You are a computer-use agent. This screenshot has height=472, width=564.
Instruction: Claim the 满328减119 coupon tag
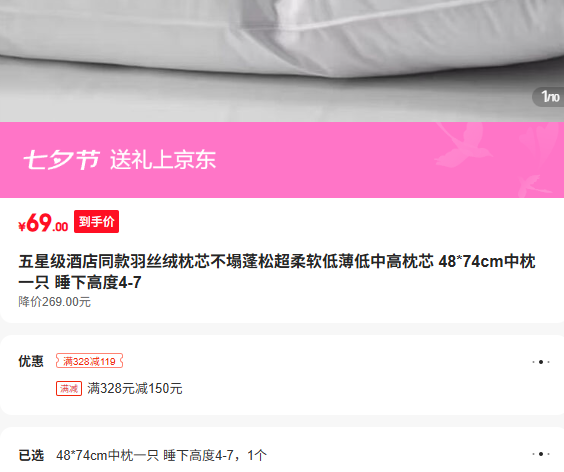[89, 361]
